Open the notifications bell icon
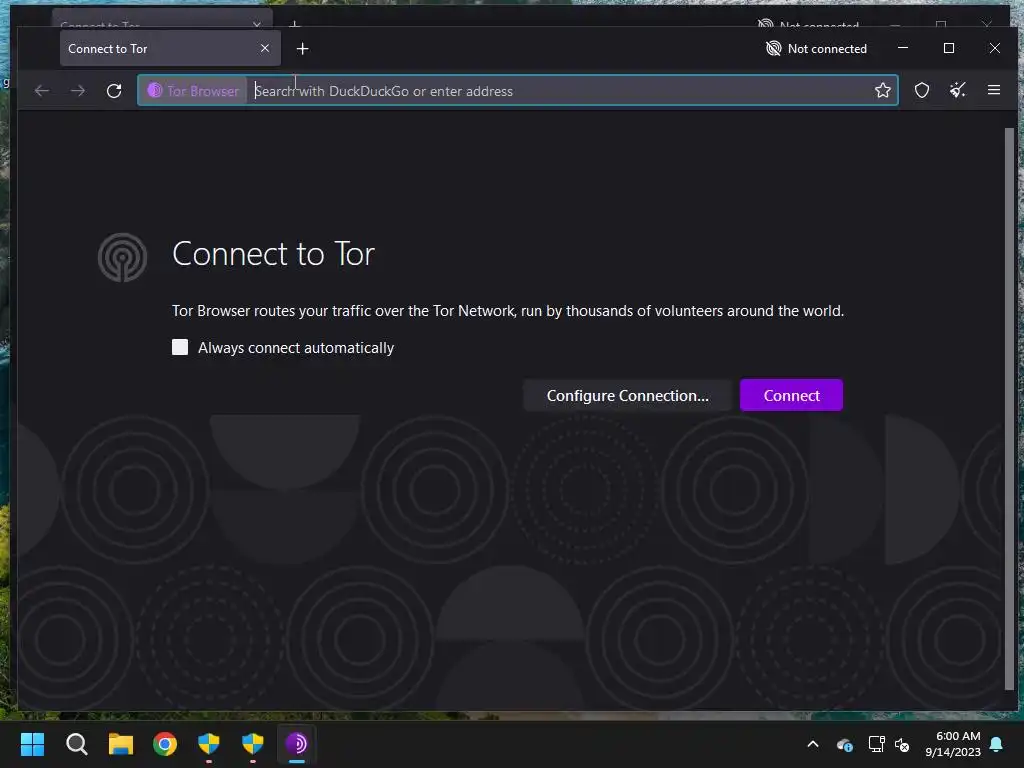 997,744
